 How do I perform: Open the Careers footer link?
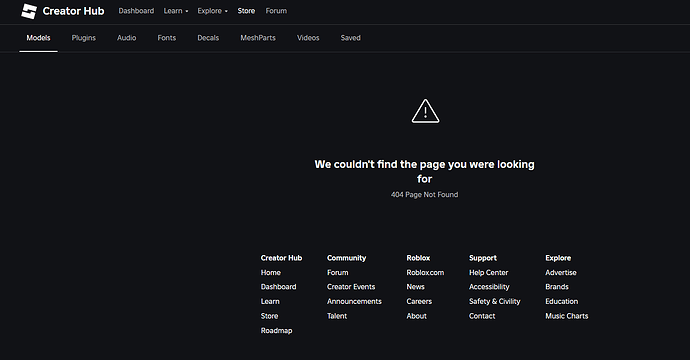click(419, 301)
